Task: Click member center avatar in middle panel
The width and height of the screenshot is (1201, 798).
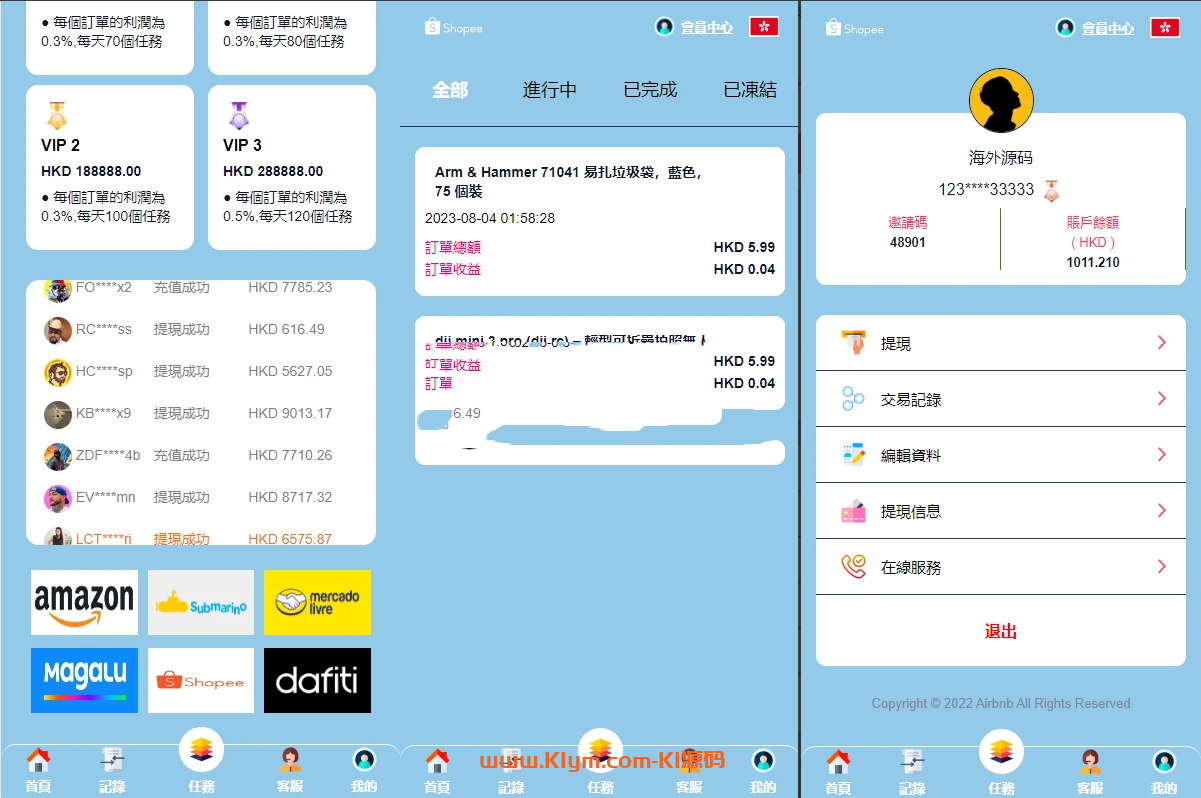Action: [x=664, y=27]
